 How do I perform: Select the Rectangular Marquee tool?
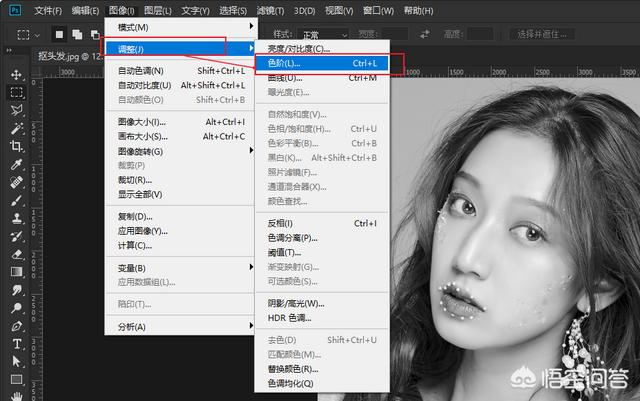click(17, 93)
